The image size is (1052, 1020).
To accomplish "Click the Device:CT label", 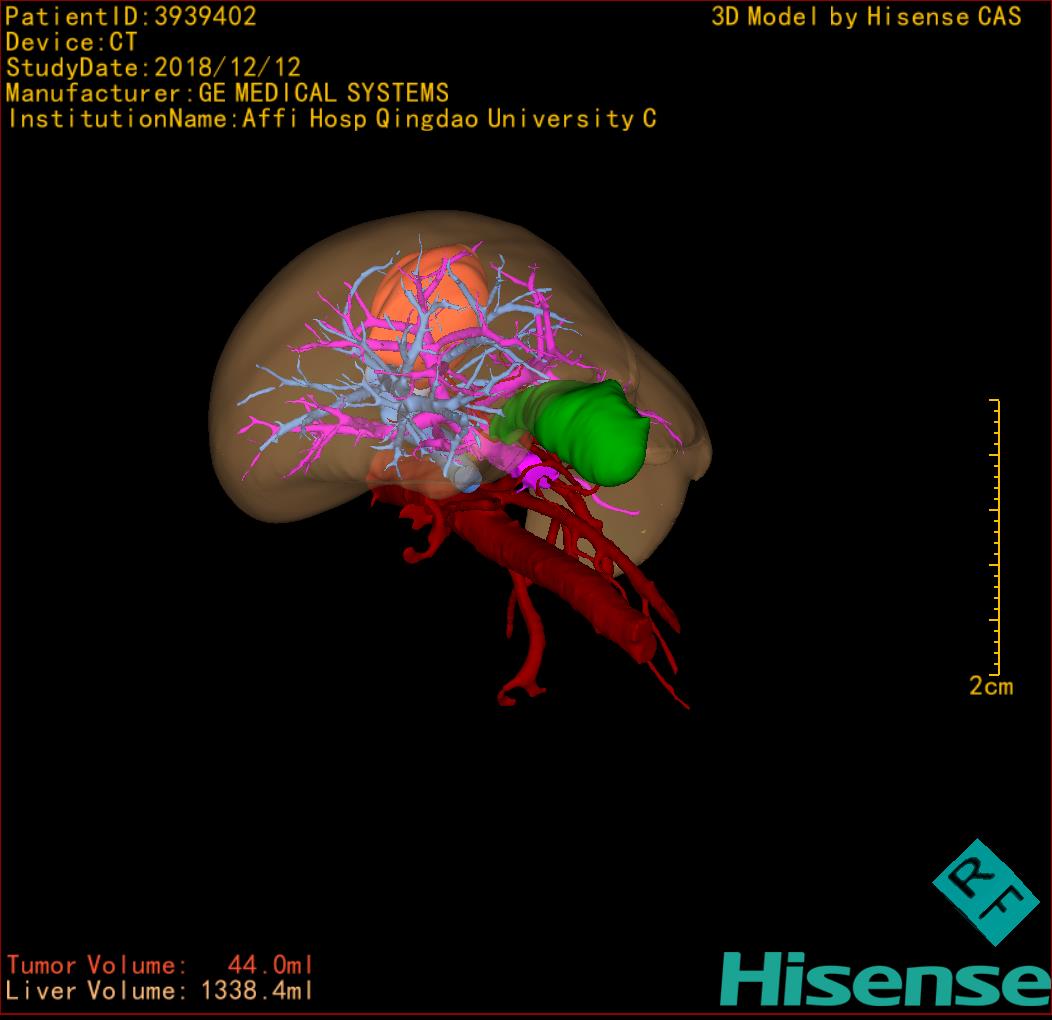I will [x=71, y=42].
